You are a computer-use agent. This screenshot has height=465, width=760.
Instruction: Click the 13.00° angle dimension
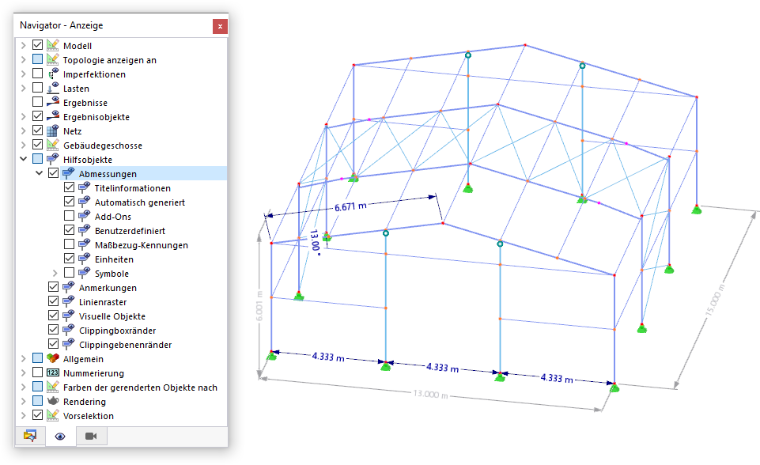tap(315, 241)
